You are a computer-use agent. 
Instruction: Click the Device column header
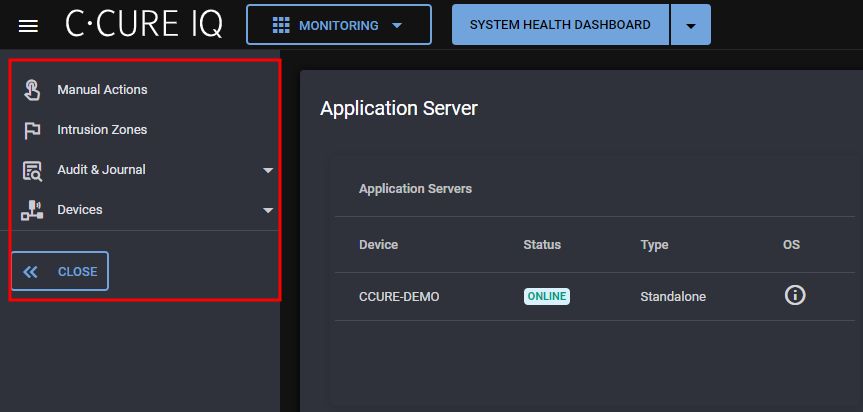pos(379,245)
